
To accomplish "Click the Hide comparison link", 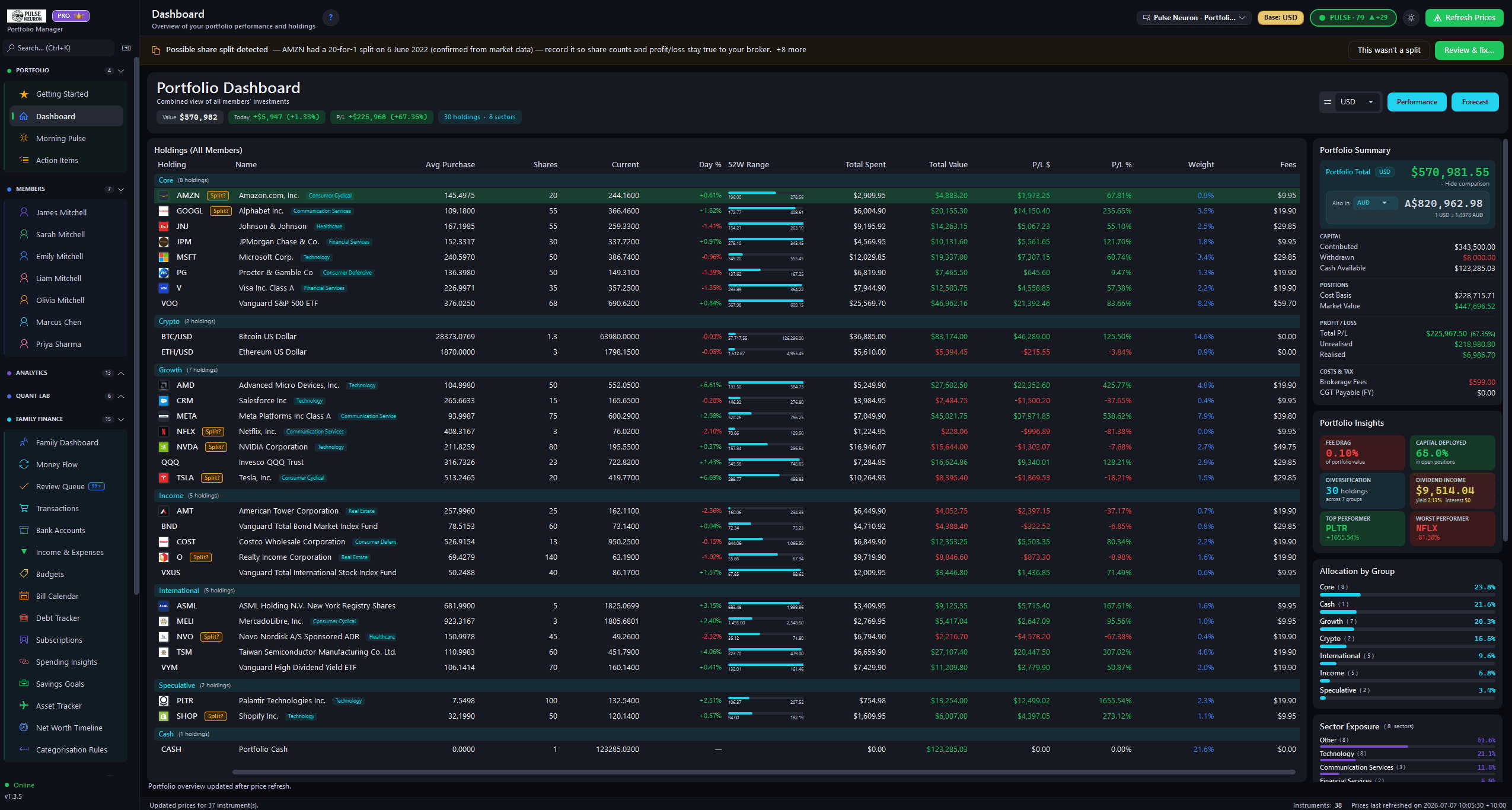I will (1465, 184).
